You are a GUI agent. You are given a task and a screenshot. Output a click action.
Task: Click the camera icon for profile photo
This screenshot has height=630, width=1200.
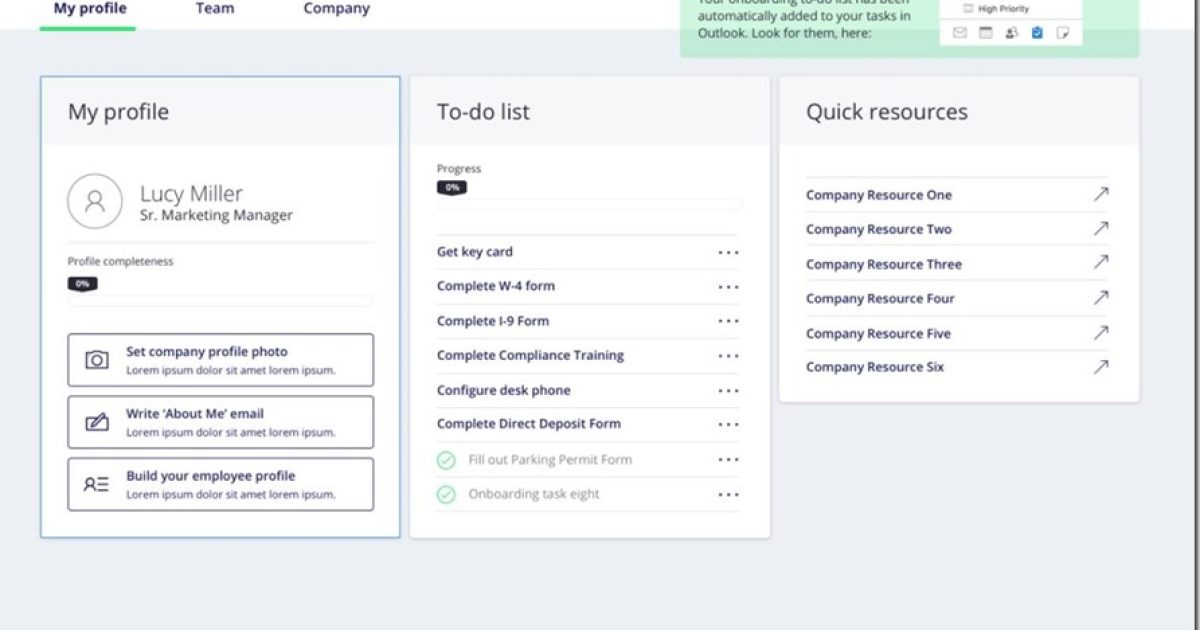click(x=97, y=360)
